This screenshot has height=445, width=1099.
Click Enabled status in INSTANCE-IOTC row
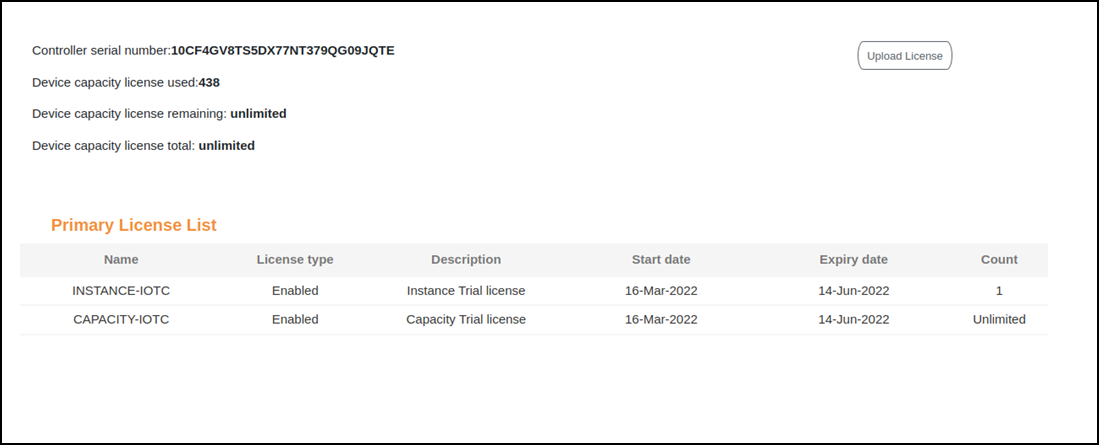[x=294, y=291]
